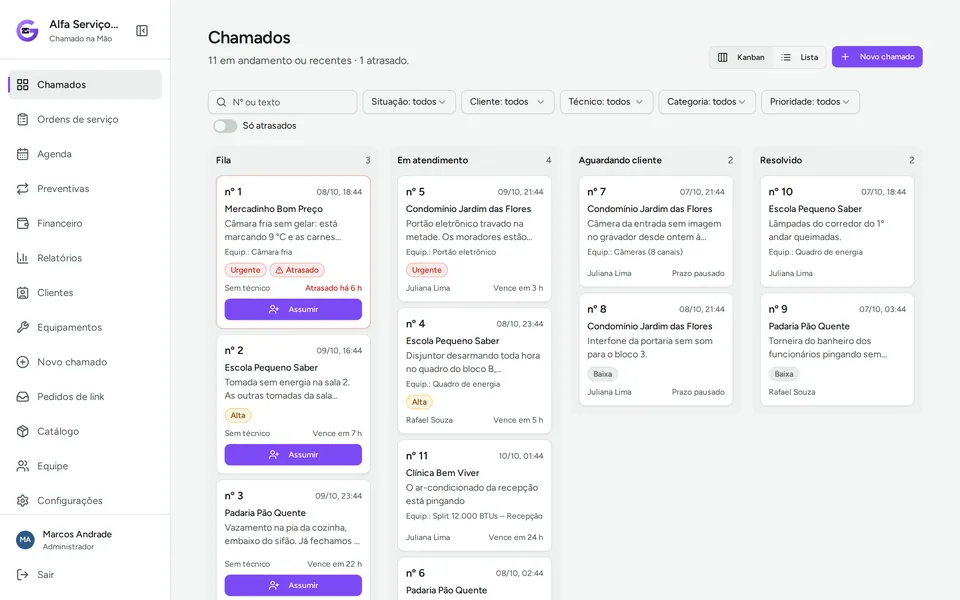This screenshot has width=960, height=600.
Task: Click the Alfa Serviços logo icon
Action: point(27,31)
